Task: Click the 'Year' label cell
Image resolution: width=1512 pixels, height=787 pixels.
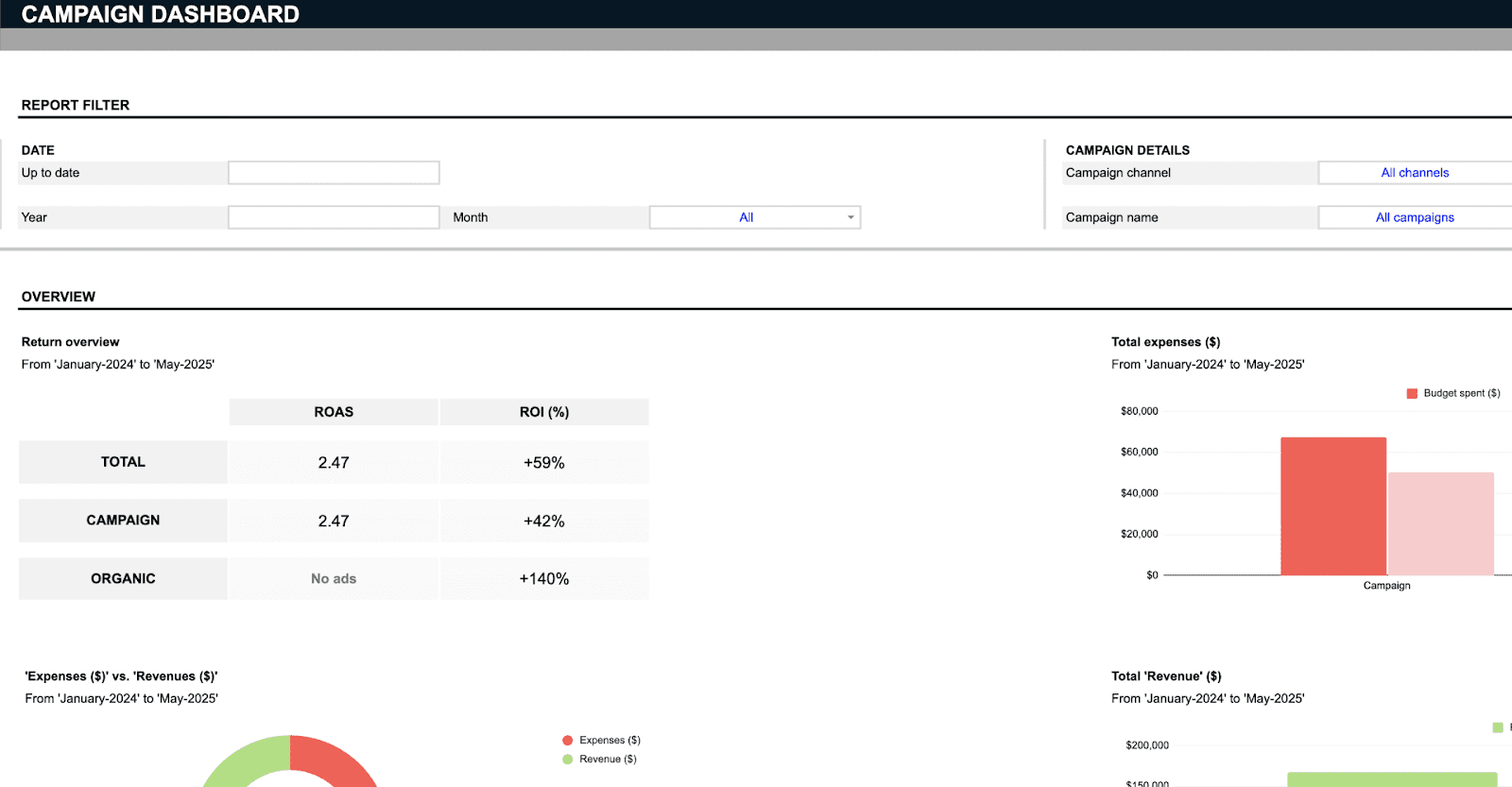Action: click(x=123, y=217)
